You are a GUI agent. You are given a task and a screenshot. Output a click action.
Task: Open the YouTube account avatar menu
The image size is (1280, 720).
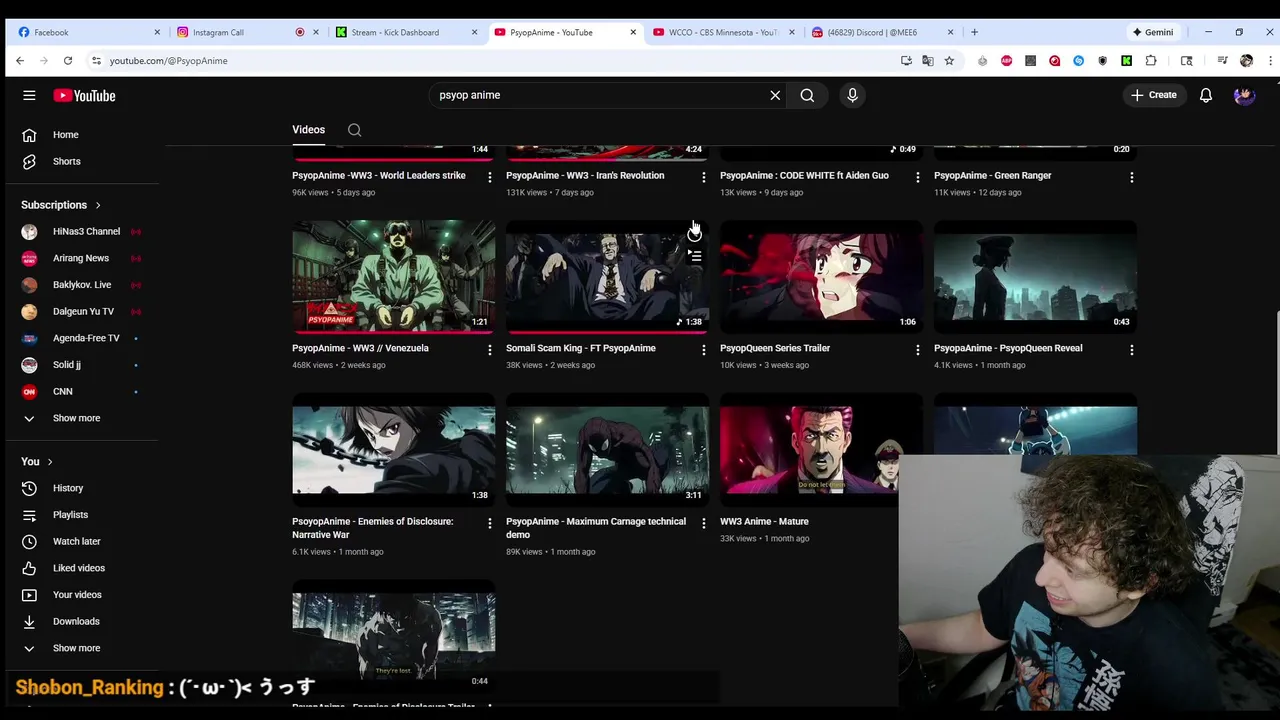1244,95
